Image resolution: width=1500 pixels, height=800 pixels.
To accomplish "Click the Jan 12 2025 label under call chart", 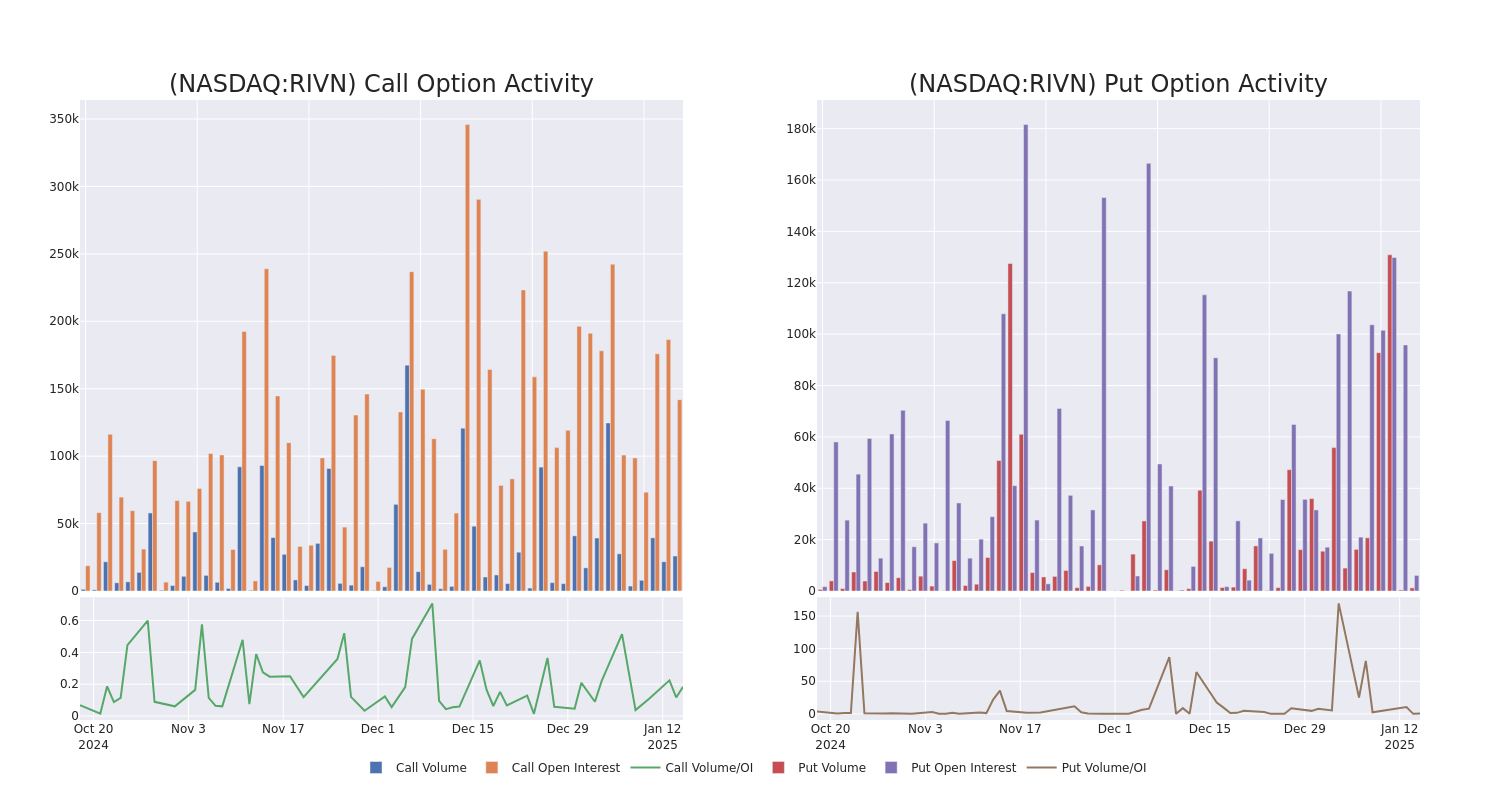I will tap(662, 737).
